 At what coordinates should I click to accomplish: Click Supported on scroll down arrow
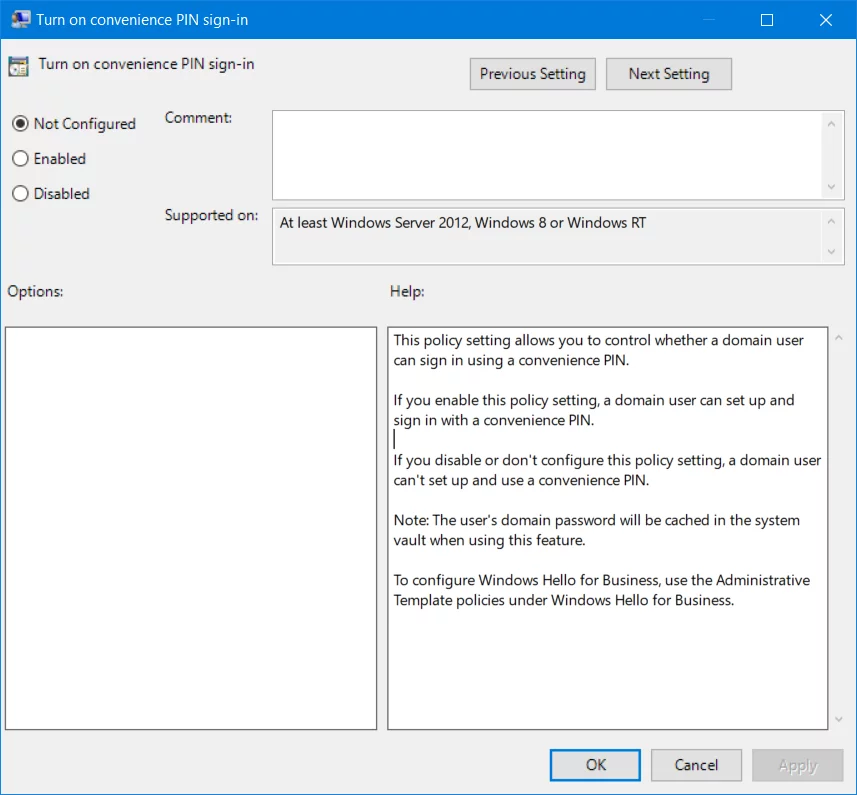831,252
